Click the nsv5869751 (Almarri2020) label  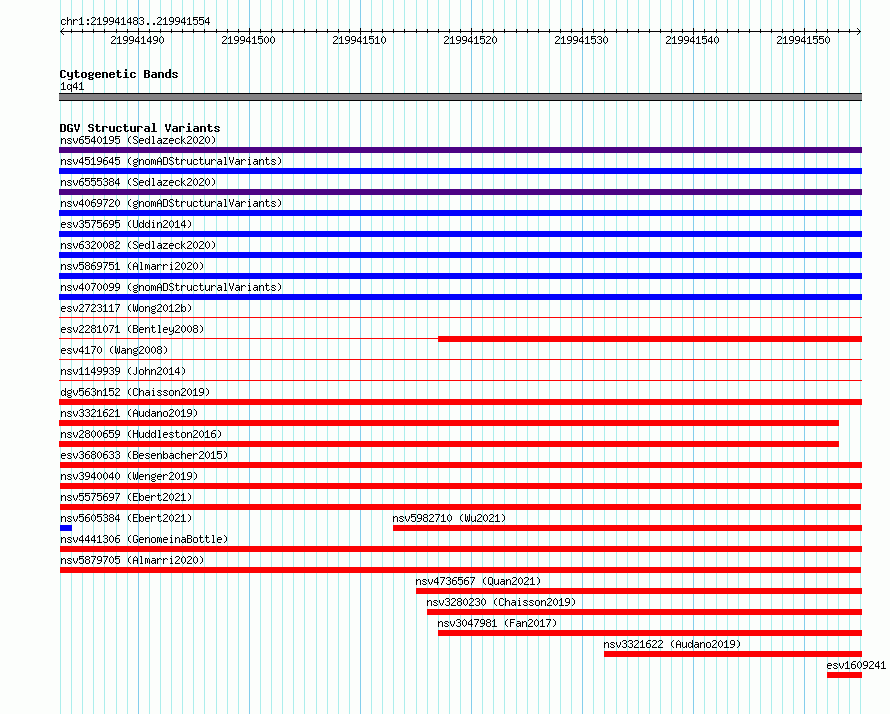(132, 266)
